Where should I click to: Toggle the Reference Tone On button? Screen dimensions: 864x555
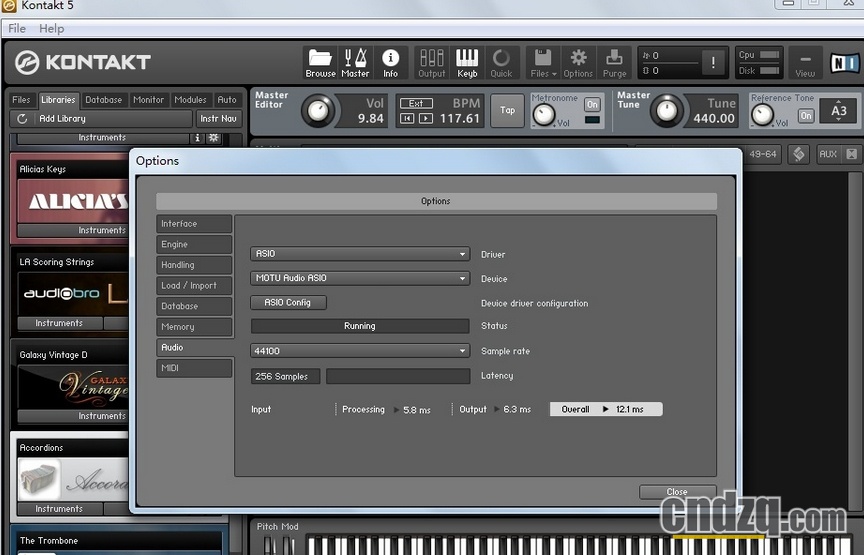pos(806,116)
